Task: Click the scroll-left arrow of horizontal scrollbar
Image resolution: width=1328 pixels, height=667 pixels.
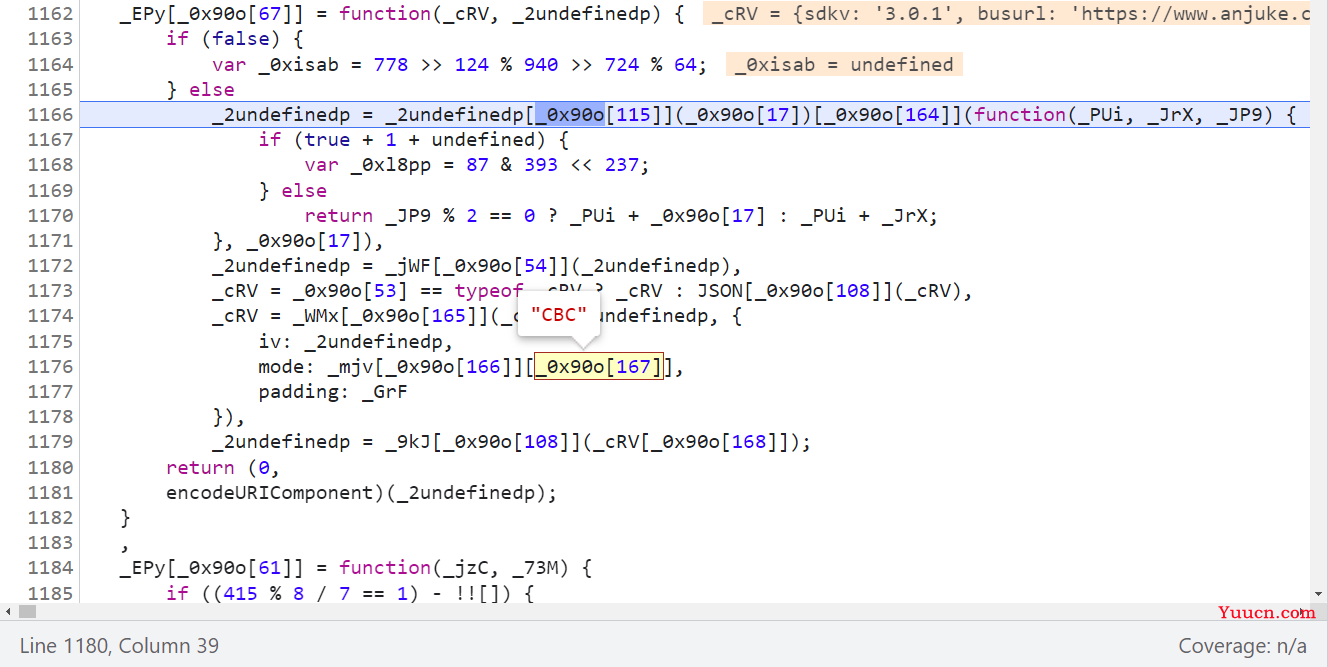Action: coord(9,611)
